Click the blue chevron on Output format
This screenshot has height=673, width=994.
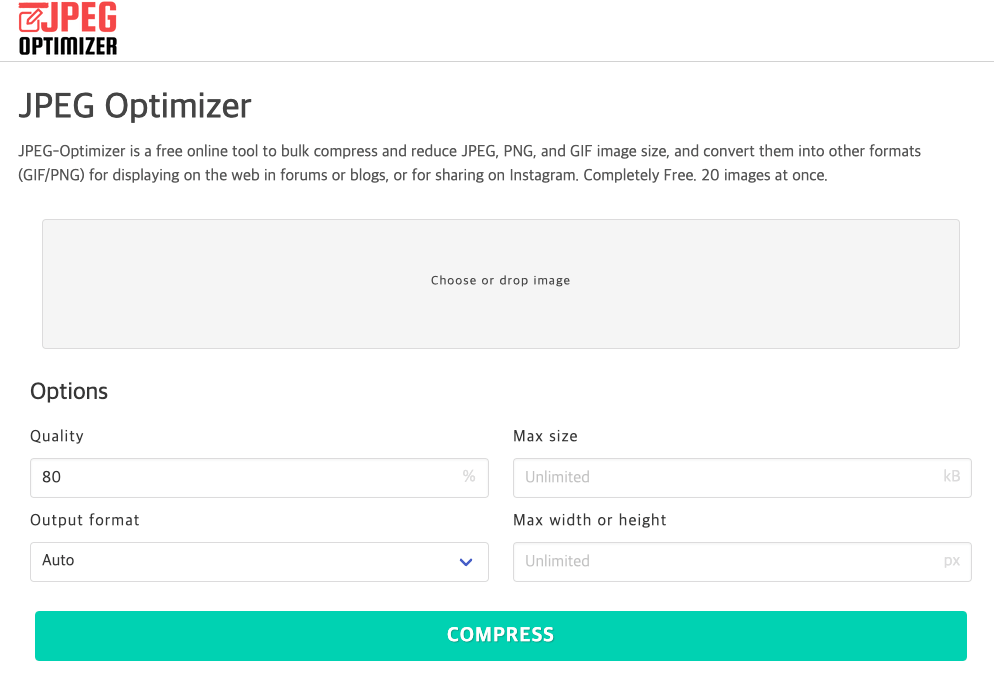[x=465, y=561]
